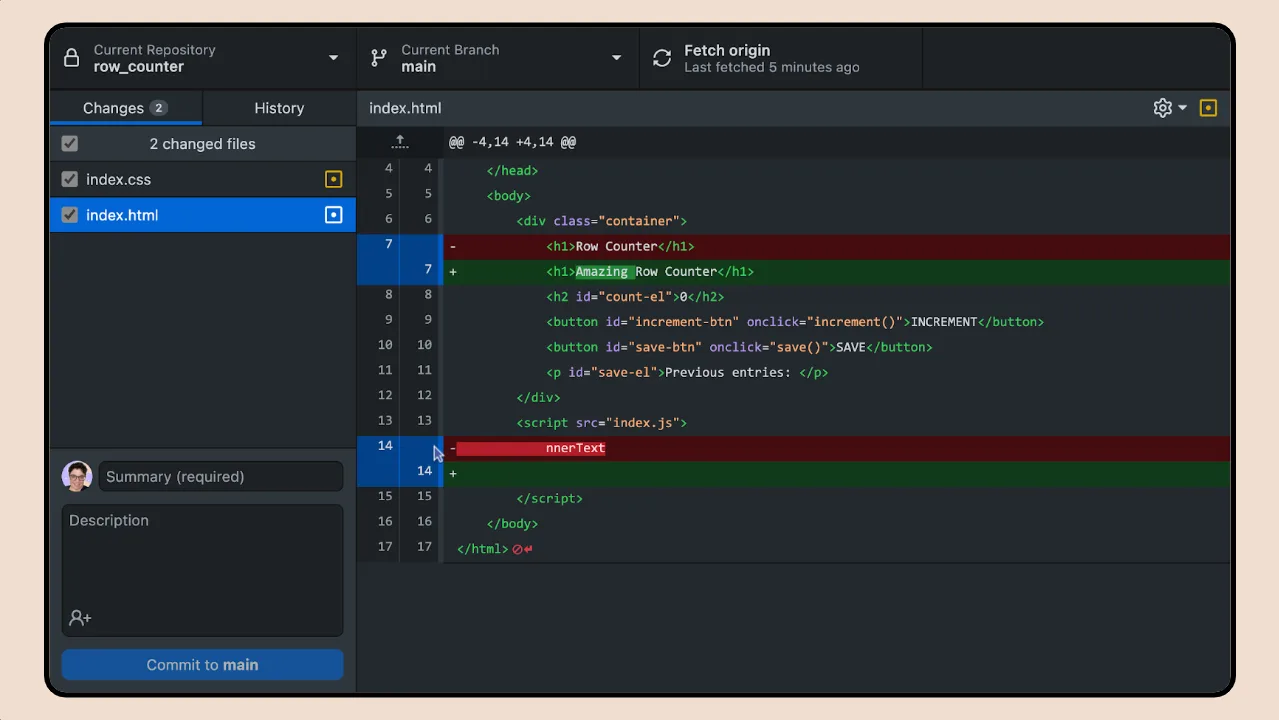This screenshot has height=720, width=1279.
Task: Click the index.html diff header filename
Action: pyautogui.click(x=405, y=108)
